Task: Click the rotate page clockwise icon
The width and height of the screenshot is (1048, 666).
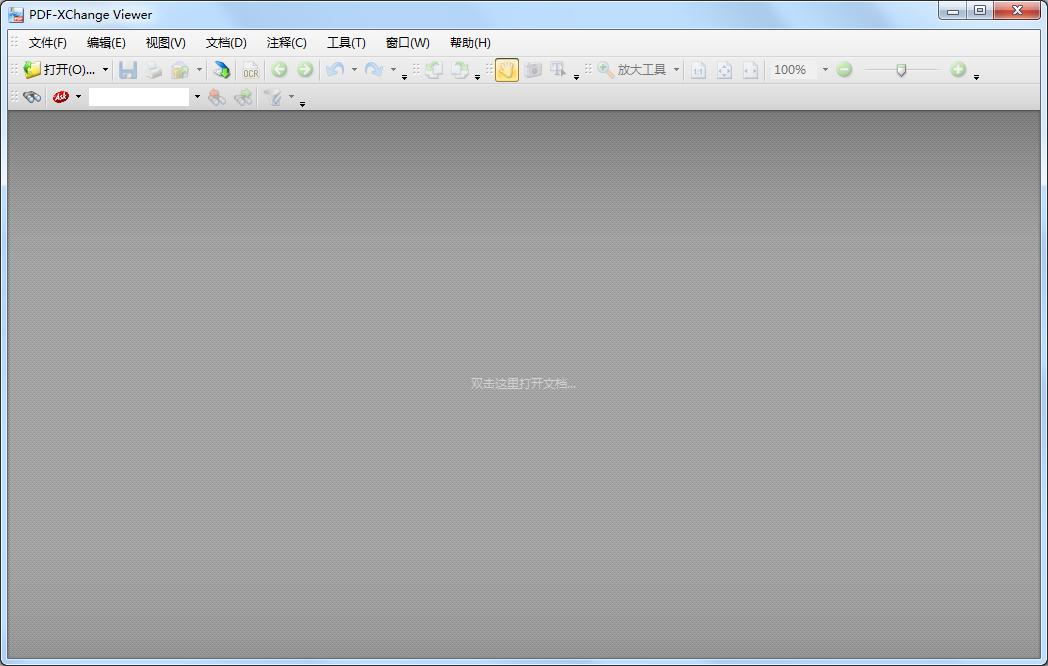Action: [460, 70]
